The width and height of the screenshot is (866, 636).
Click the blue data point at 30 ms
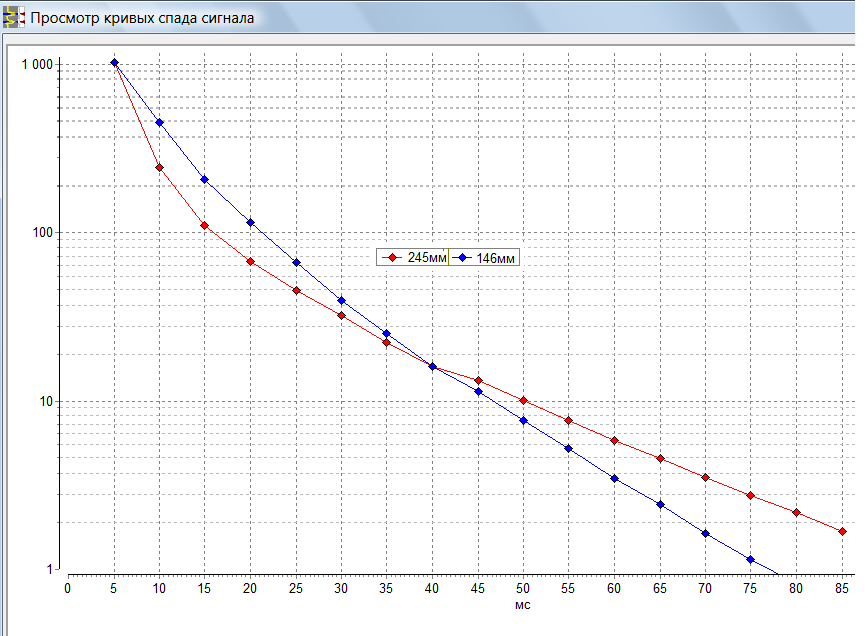(341, 300)
